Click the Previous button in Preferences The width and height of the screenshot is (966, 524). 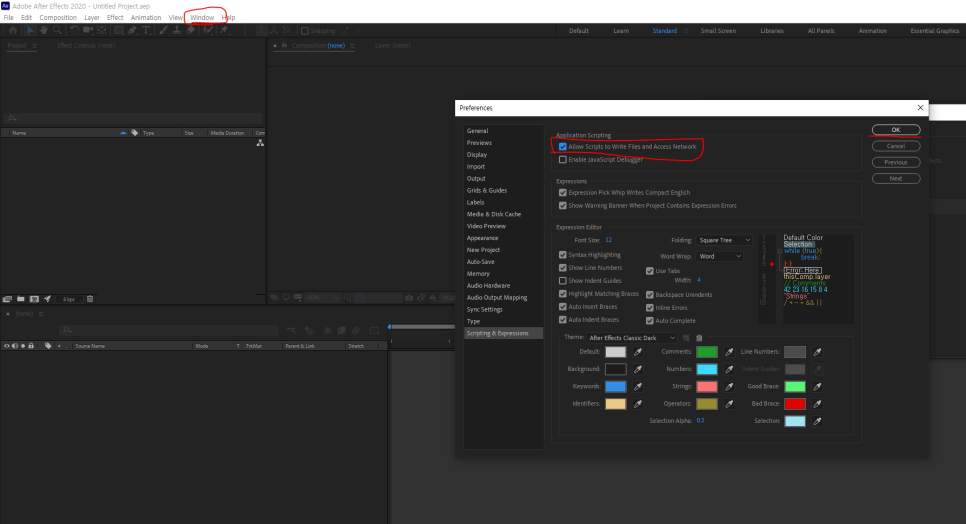pyautogui.click(x=896, y=163)
